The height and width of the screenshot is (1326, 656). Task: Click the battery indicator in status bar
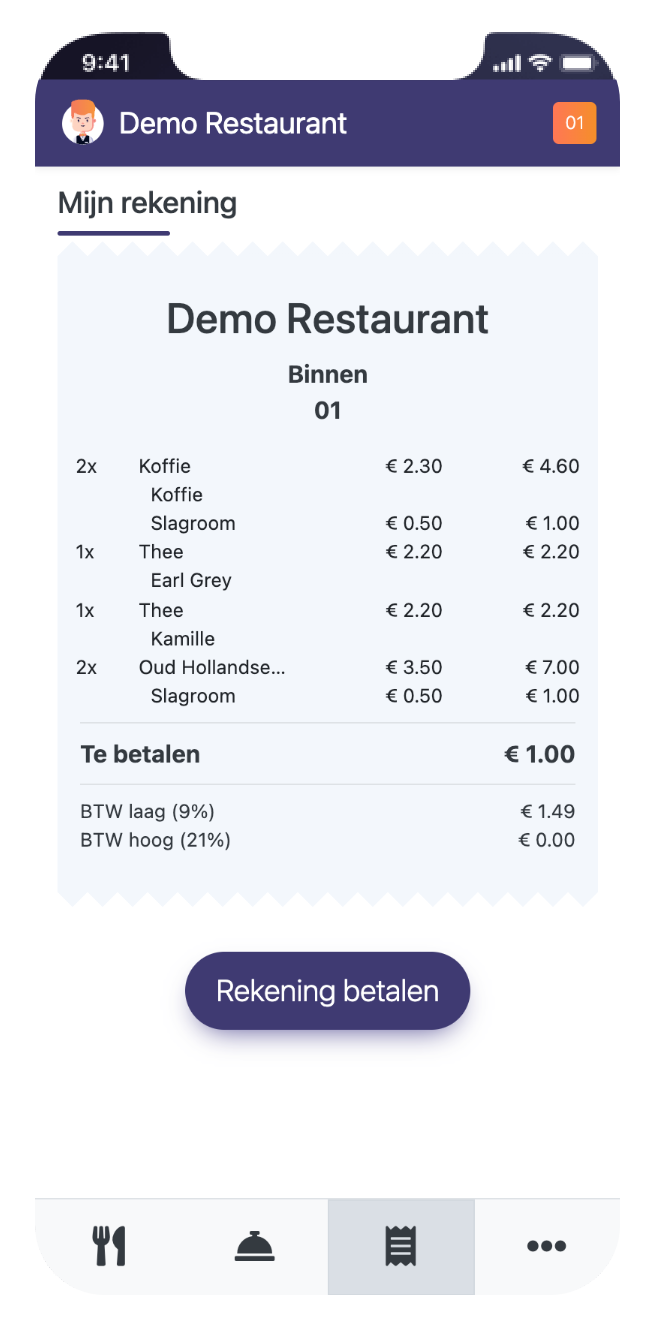click(578, 63)
